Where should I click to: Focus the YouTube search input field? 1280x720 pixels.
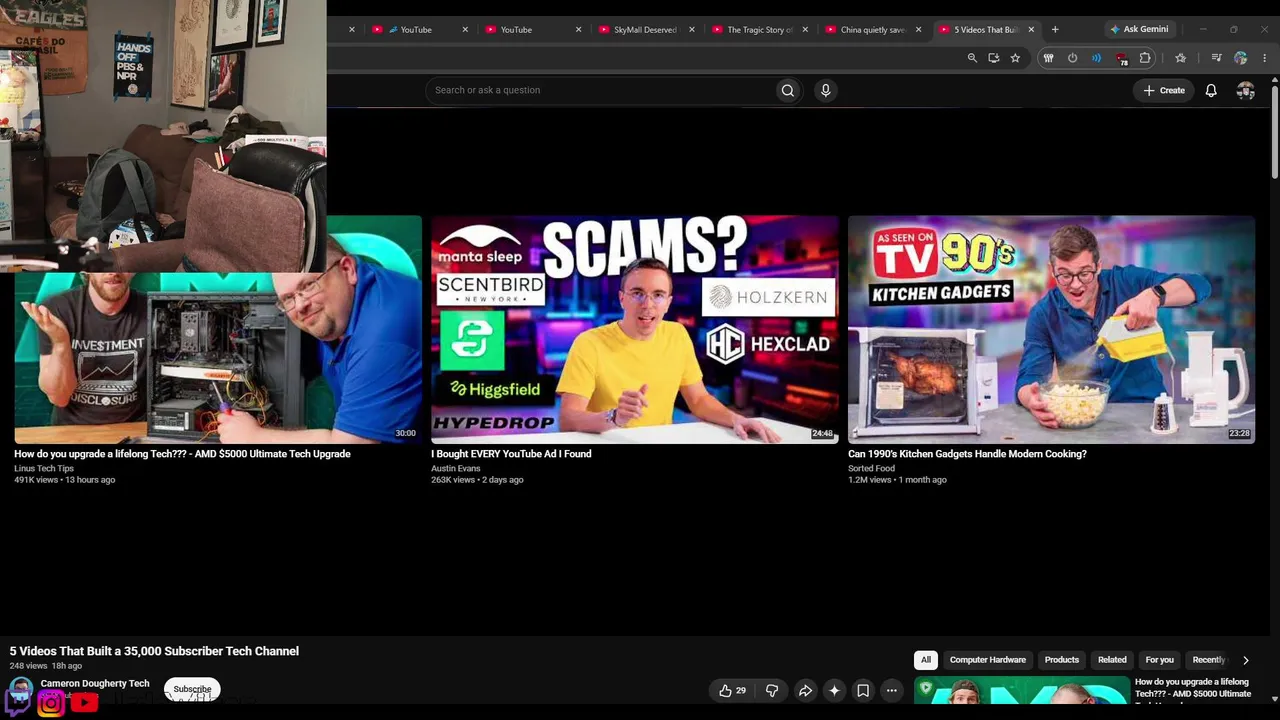[x=600, y=90]
